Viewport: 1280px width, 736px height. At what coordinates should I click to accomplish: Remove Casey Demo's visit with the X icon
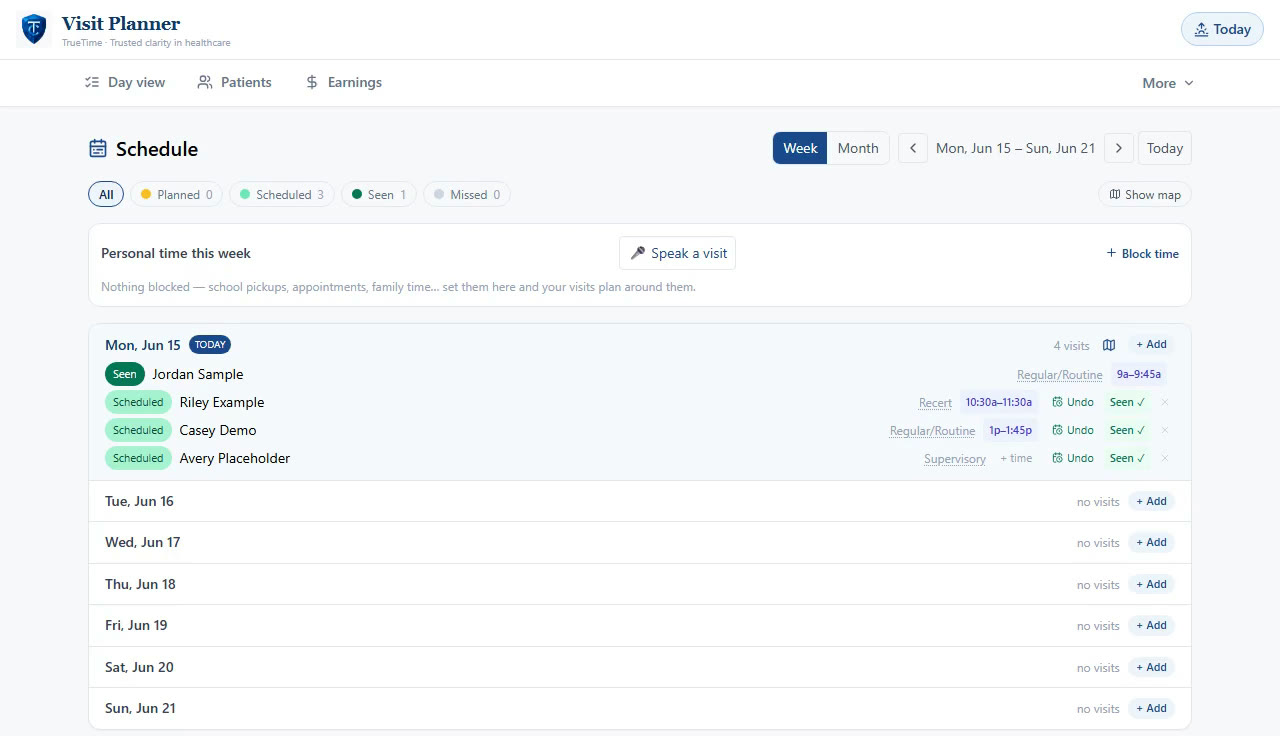(x=1164, y=430)
